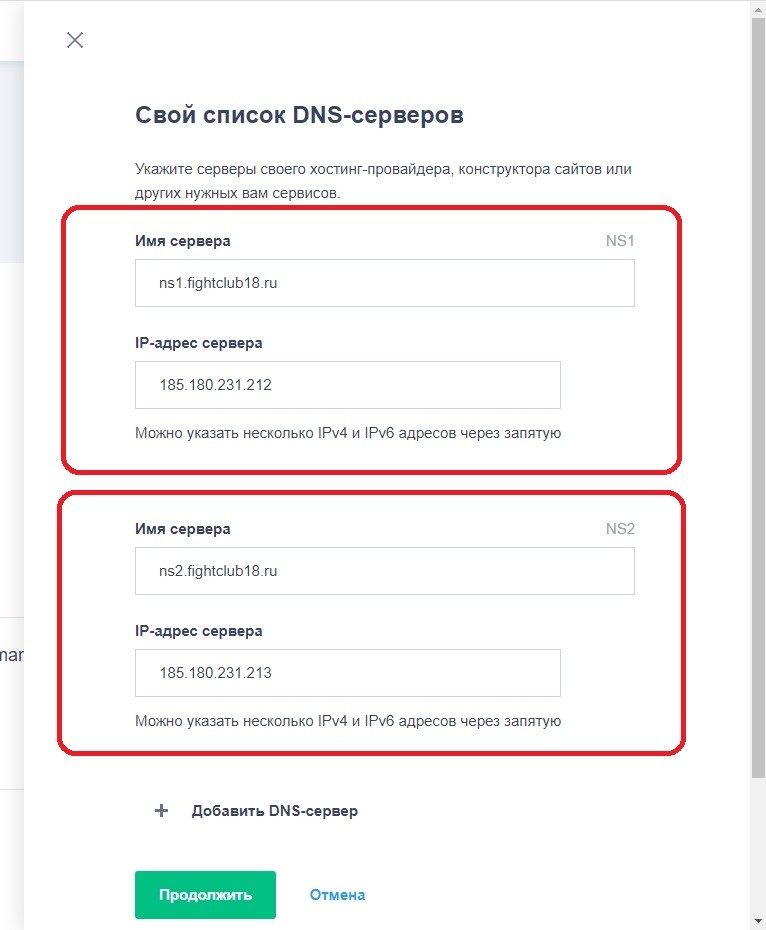Click the Имя сервера label above ns1.fightclub18.ru
766x930 pixels.
[x=182, y=241]
